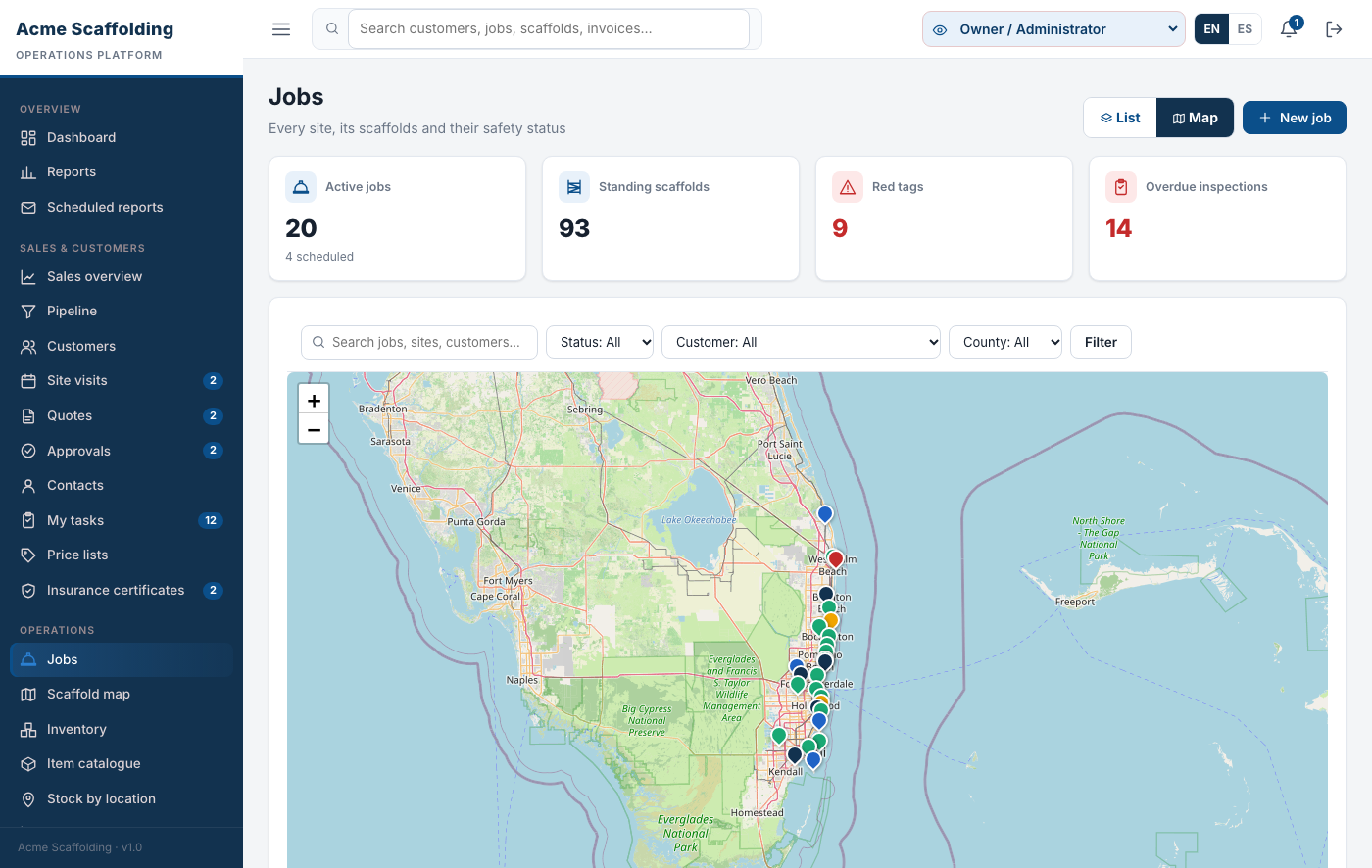Open Contacts in the sidebar
The image size is (1372, 868).
(x=122, y=486)
